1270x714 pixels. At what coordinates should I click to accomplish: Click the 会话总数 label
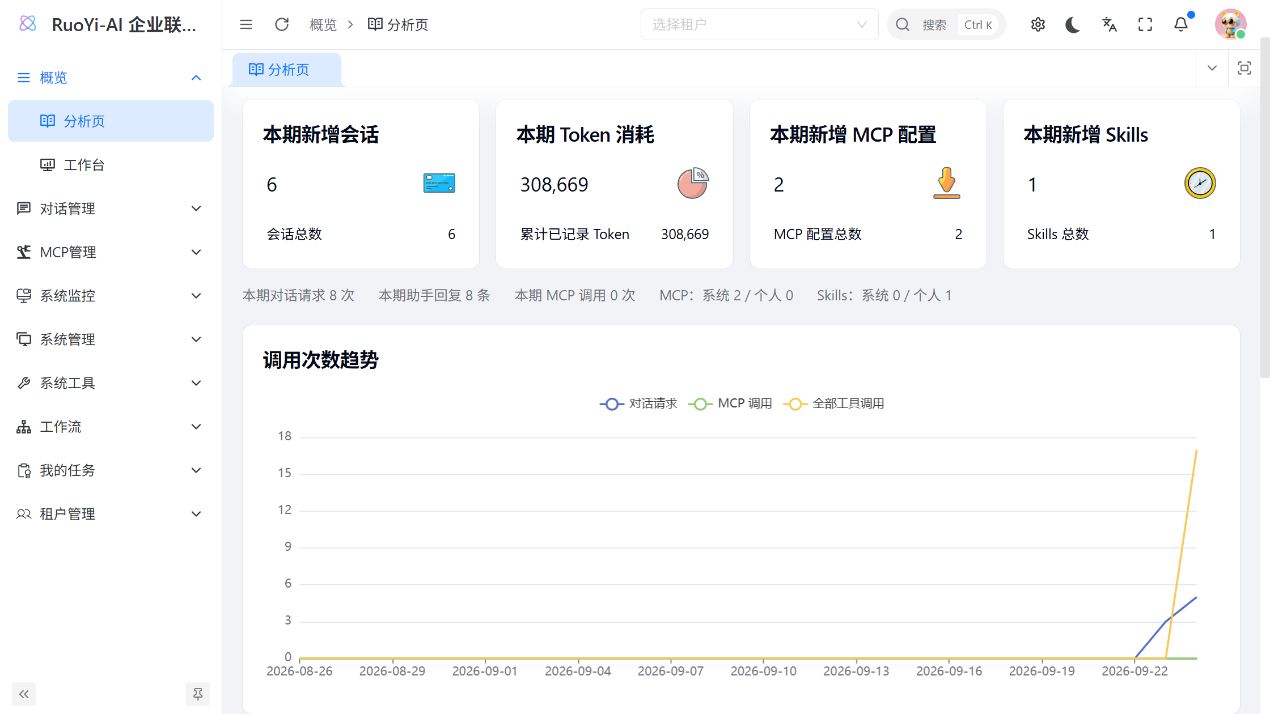click(x=294, y=234)
